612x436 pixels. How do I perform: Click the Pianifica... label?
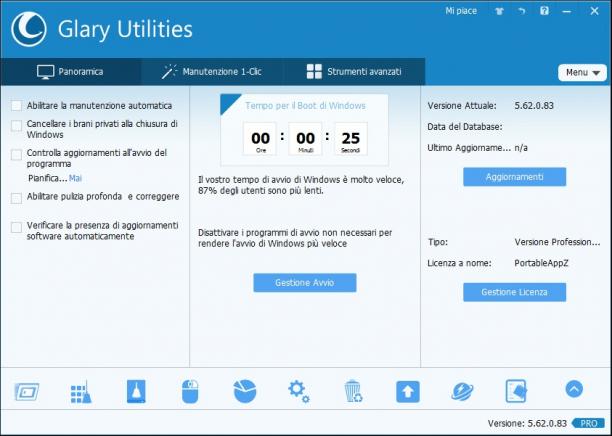point(48,178)
